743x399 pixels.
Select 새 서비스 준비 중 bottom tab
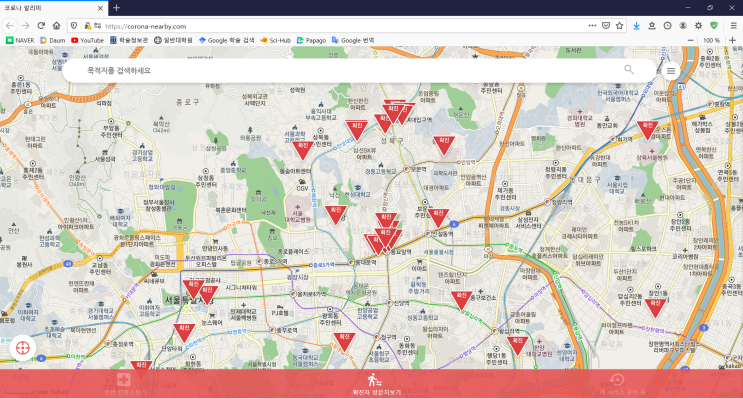tap(622, 384)
